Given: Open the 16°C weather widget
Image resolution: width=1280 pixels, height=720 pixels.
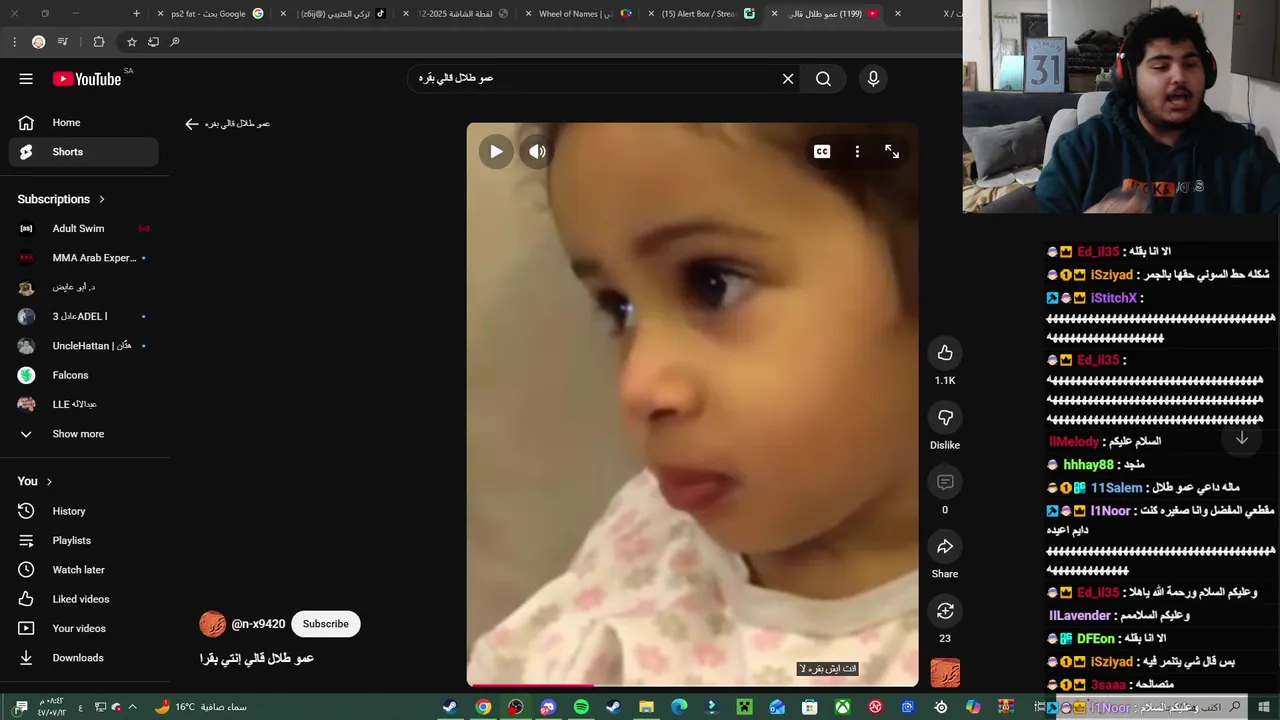Looking at the screenshot, I should tap(200, 707).
